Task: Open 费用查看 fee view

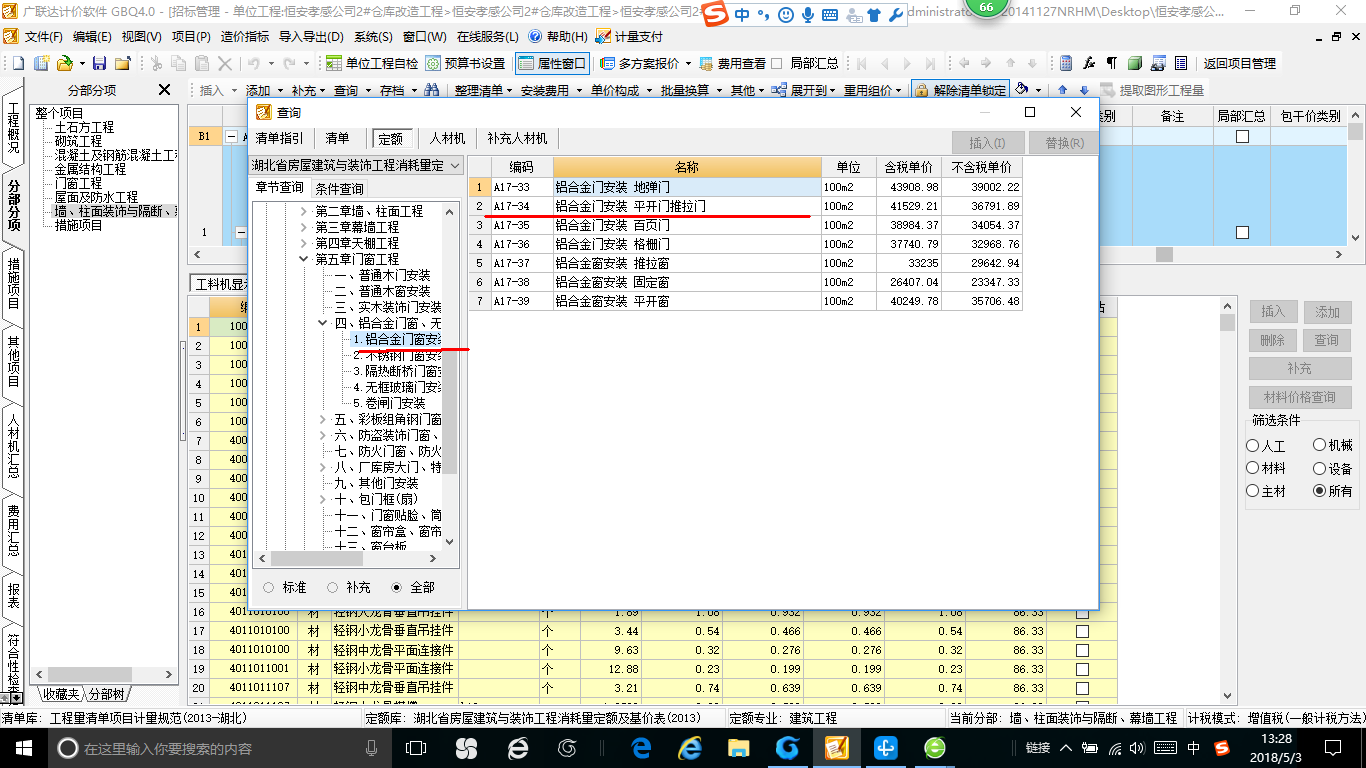Action: pos(732,63)
